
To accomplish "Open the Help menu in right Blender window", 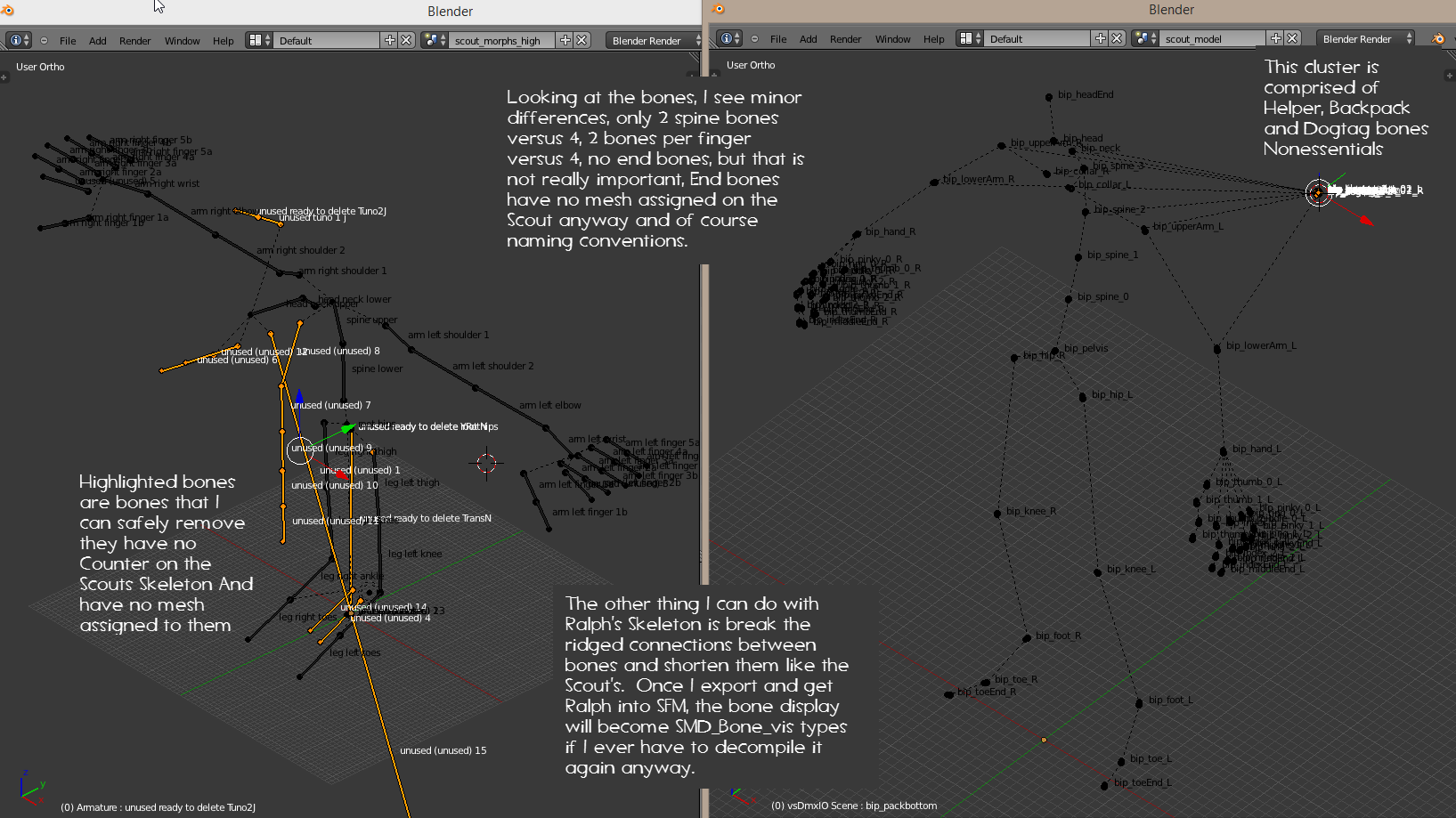I will [934, 39].
